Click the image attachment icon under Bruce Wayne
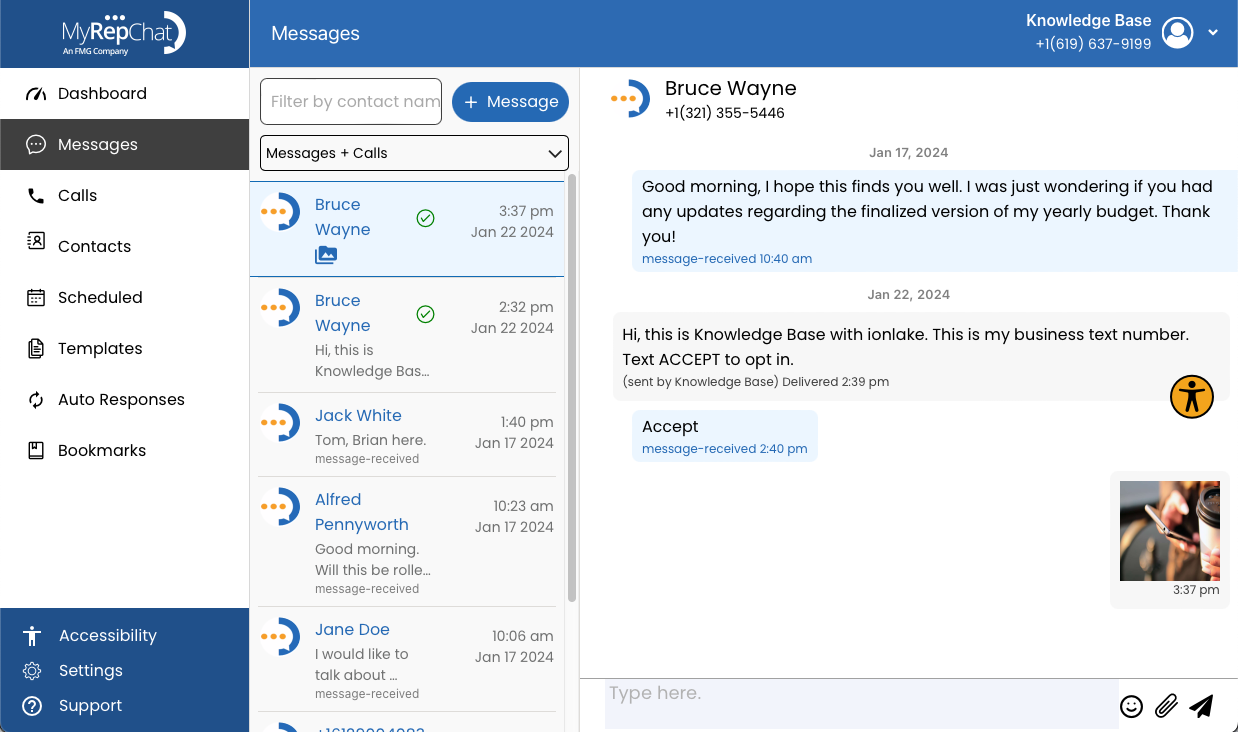 click(x=326, y=255)
